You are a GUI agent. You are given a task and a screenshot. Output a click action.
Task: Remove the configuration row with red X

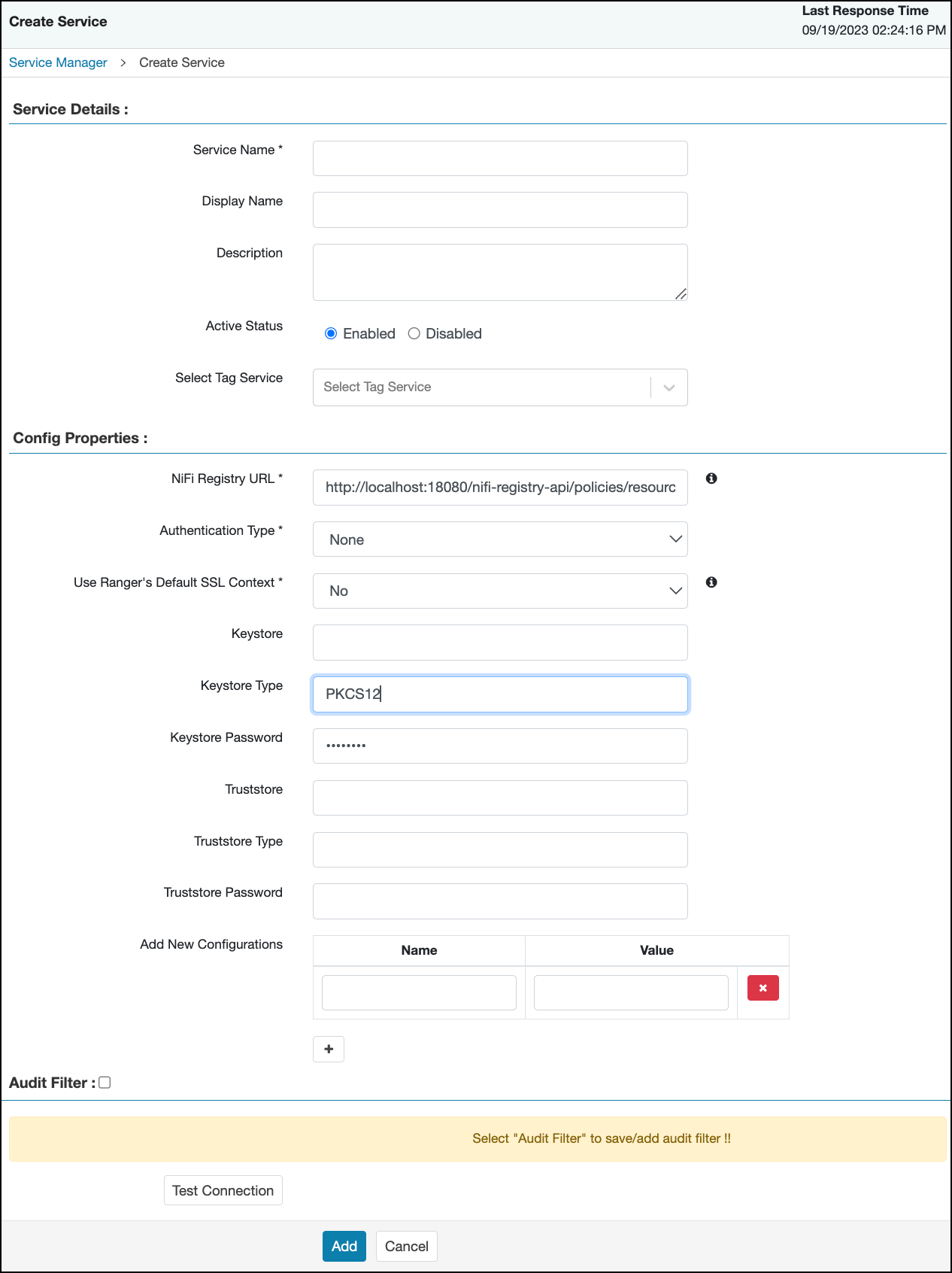(763, 988)
